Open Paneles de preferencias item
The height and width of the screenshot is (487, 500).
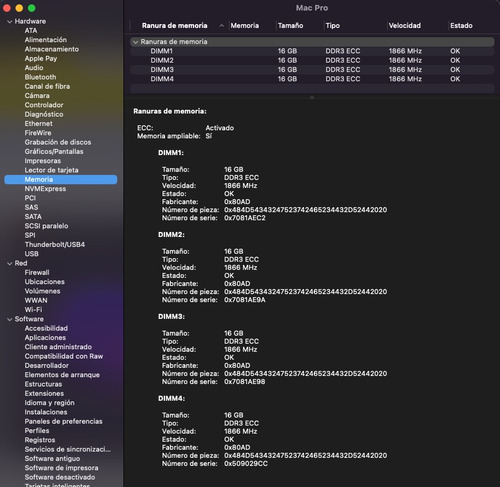(63, 422)
